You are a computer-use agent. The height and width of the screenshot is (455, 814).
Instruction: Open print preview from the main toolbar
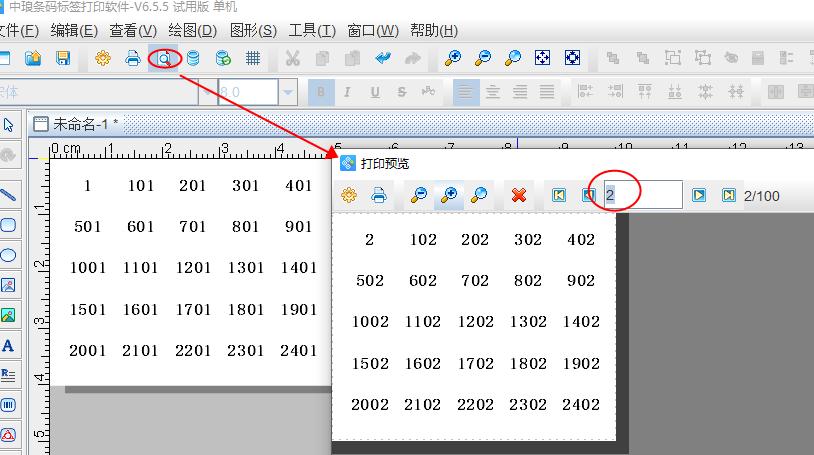[163, 58]
